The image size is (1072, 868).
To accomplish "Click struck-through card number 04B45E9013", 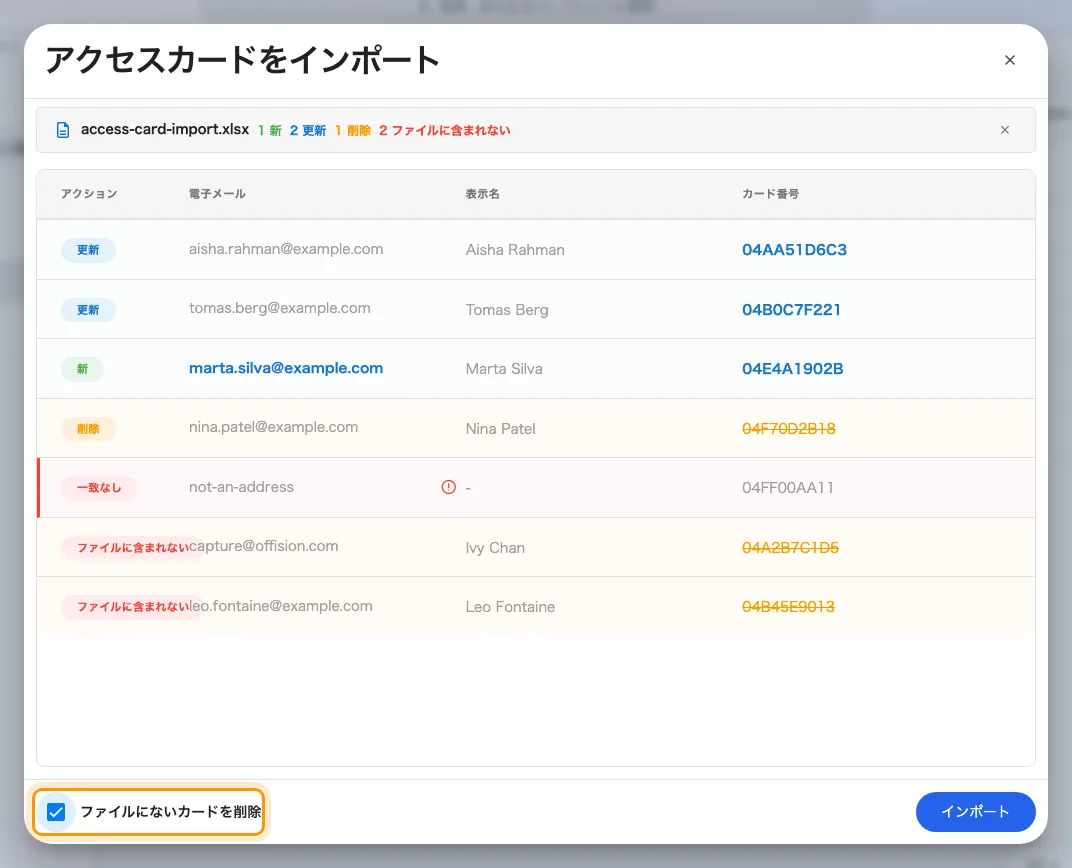I will click(x=788, y=607).
